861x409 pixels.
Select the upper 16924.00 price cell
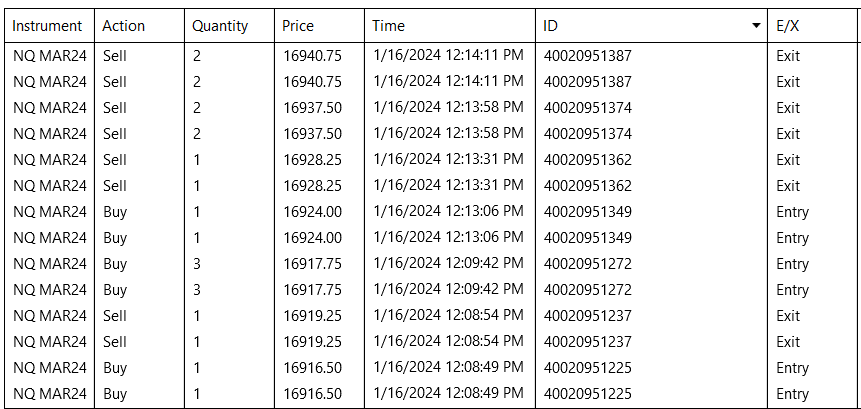(x=313, y=212)
